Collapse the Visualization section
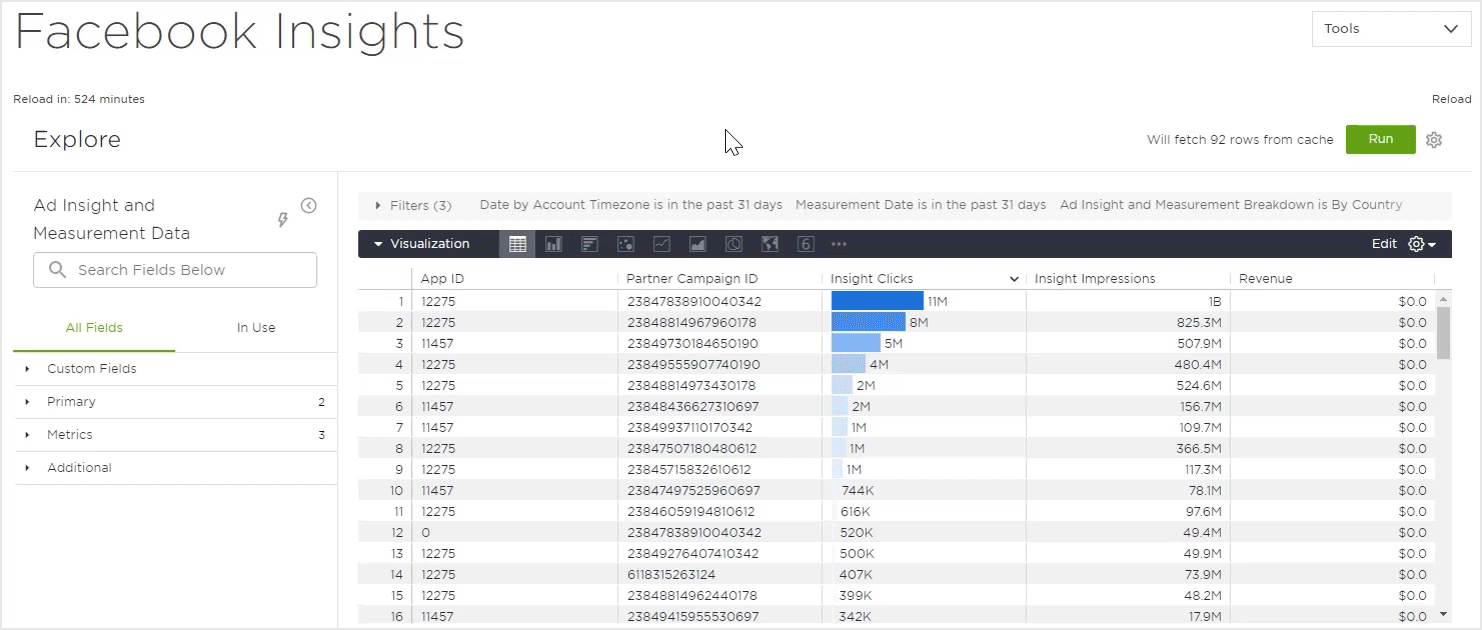 pyautogui.click(x=378, y=244)
